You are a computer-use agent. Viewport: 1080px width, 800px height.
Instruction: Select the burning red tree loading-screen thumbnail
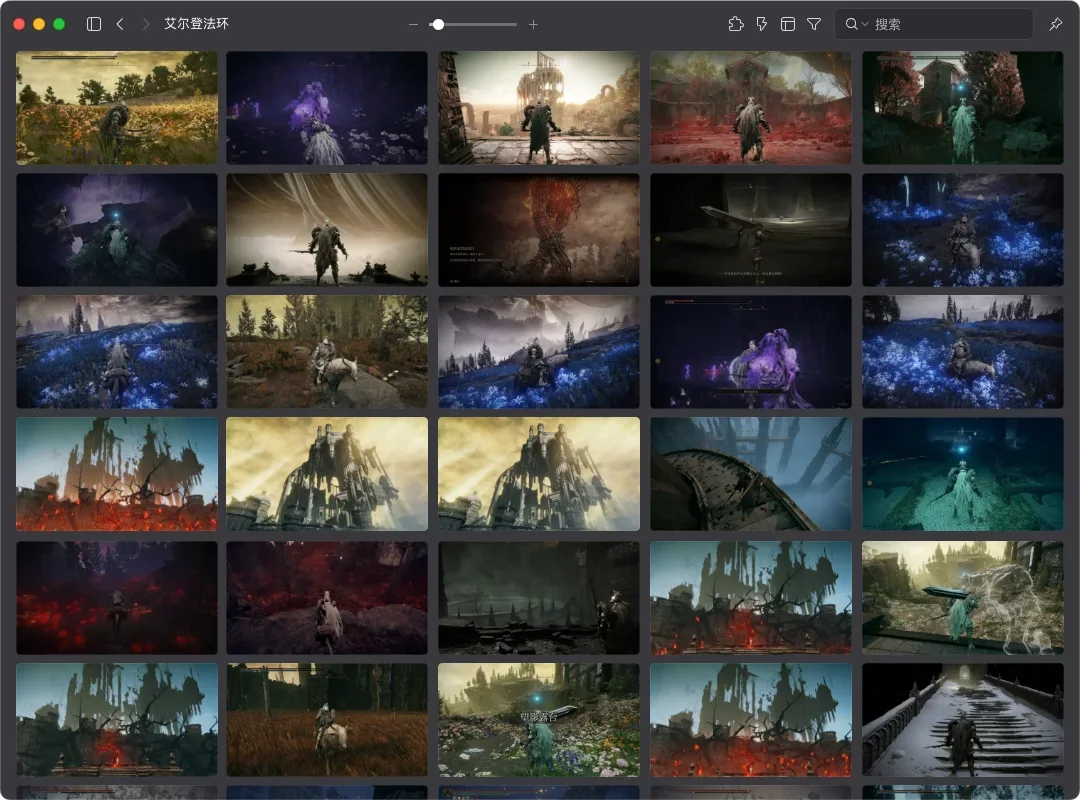pyautogui.click(x=539, y=229)
